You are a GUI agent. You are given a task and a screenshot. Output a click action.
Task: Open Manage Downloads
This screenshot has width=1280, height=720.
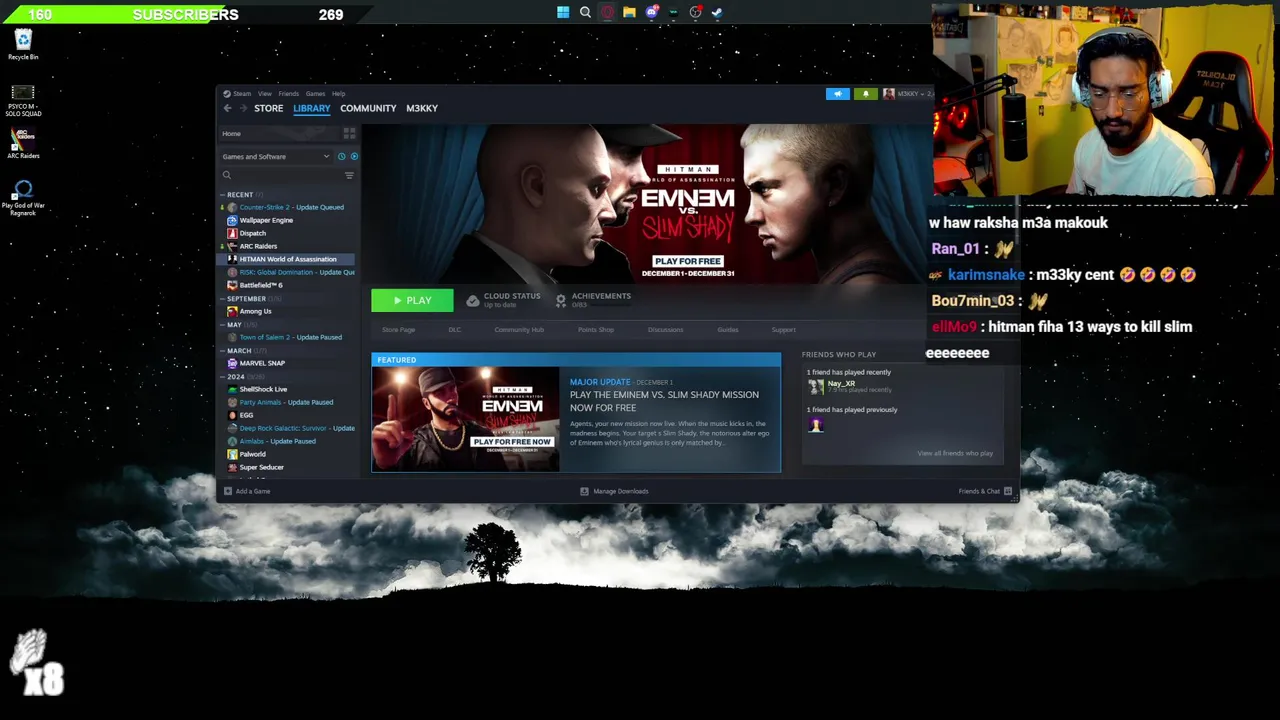(x=615, y=491)
